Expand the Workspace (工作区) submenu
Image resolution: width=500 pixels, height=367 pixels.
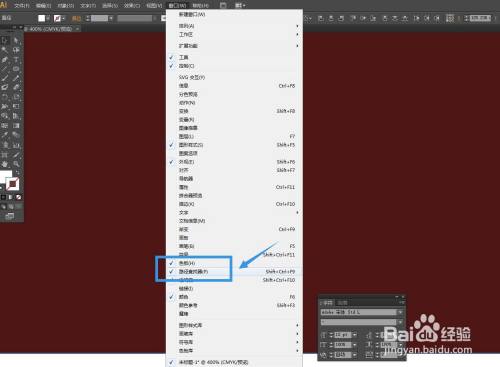[x=234, y=34]
